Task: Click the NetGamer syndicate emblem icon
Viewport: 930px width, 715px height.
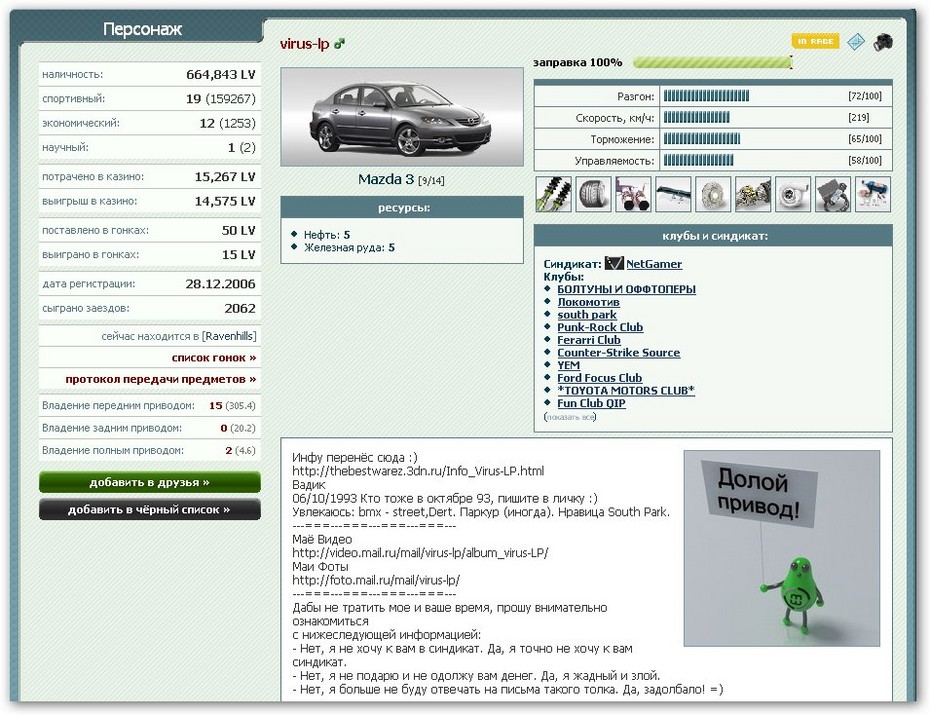Action: pos(614,263)
